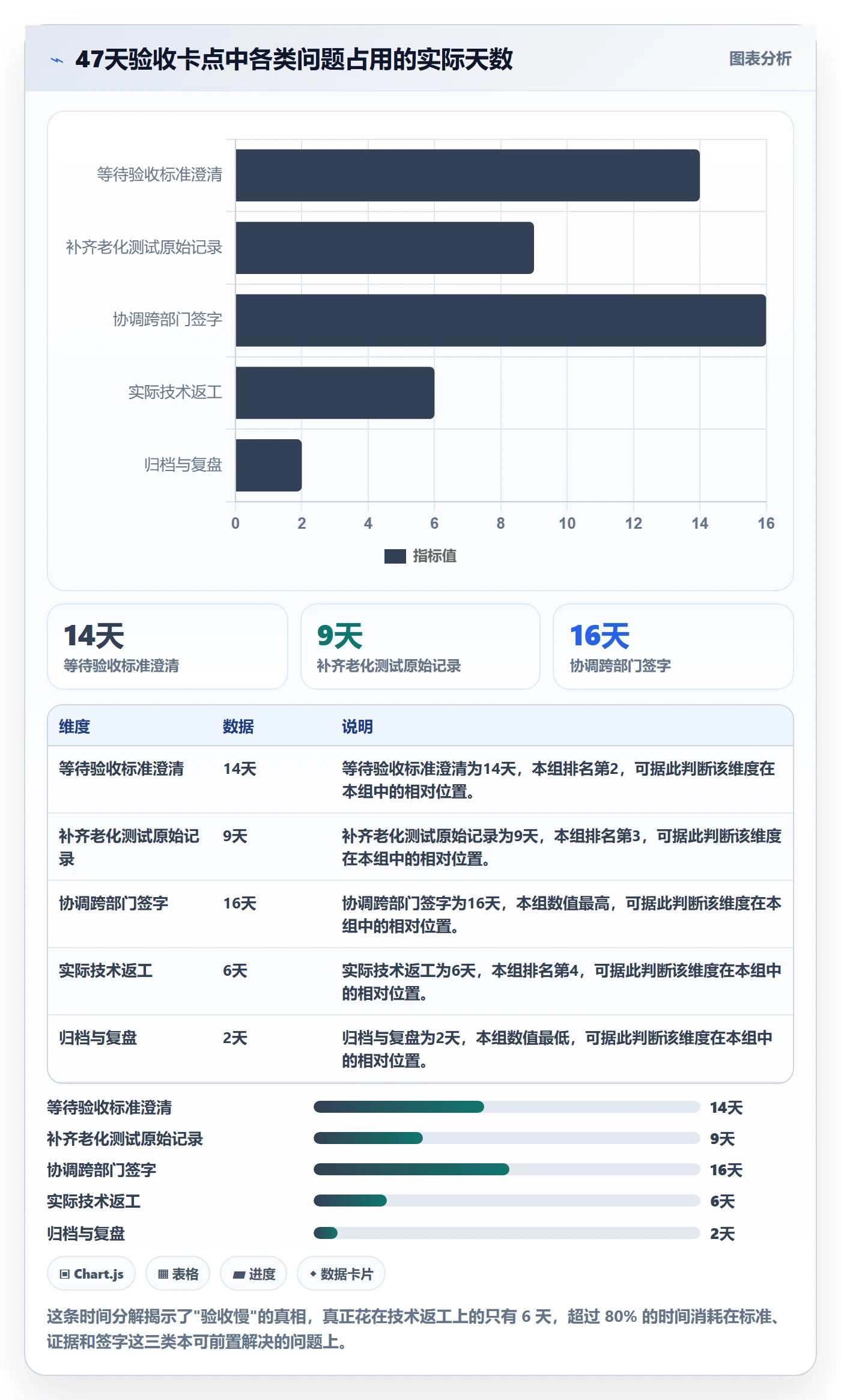Click the table description containing 本组排名第4

(562, 982)
